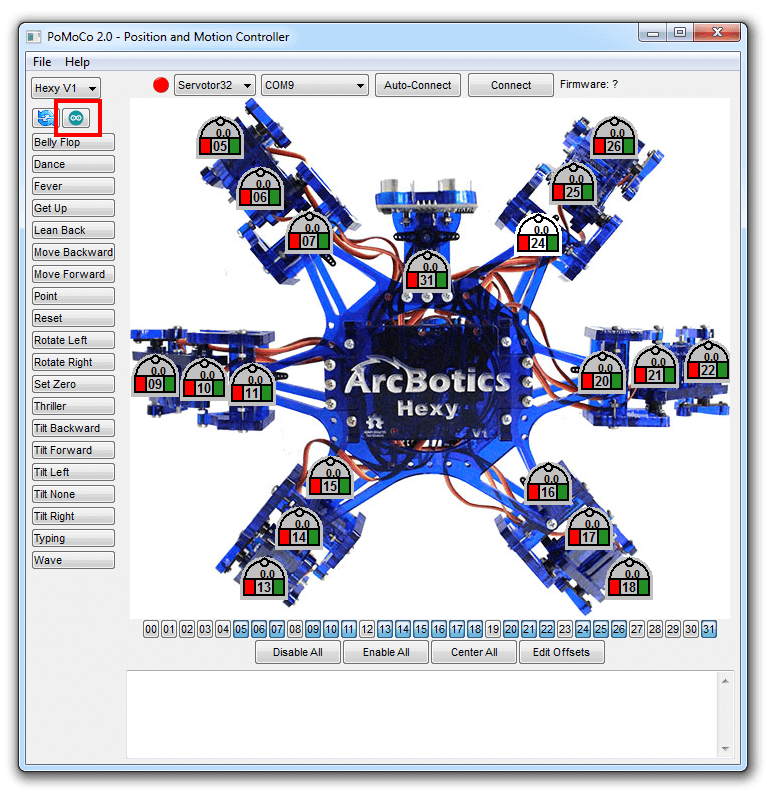Viewport: 767px width, 797px height.
Task: Click the Auto-Connect button
Action: click(418, 85)
